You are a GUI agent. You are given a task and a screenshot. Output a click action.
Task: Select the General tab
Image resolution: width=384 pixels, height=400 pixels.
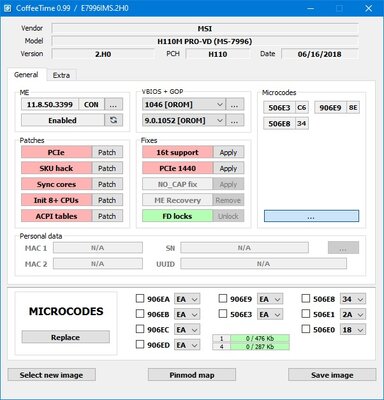tap(26, 75)
